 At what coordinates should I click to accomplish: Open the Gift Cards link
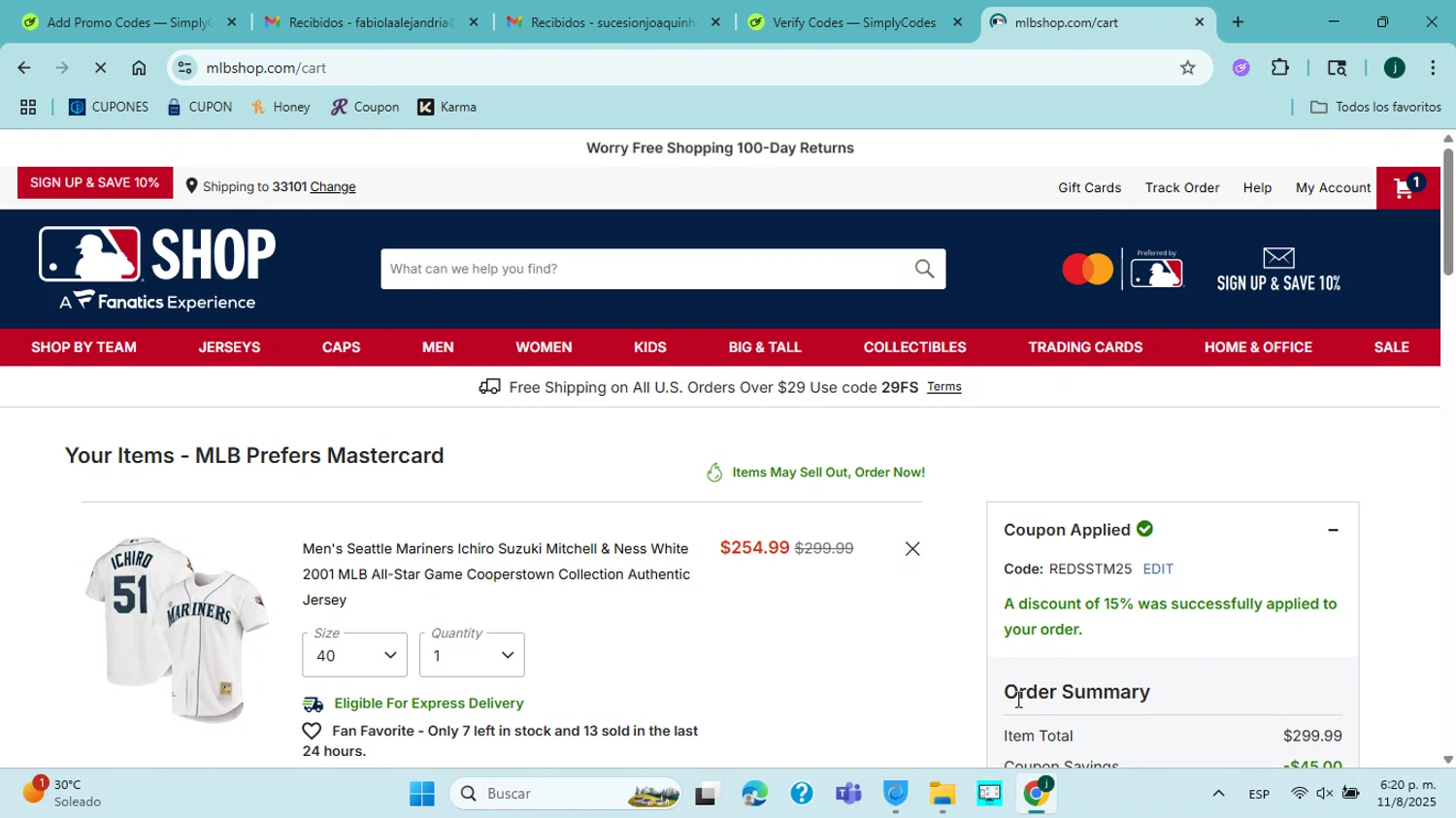[1089, 188]
